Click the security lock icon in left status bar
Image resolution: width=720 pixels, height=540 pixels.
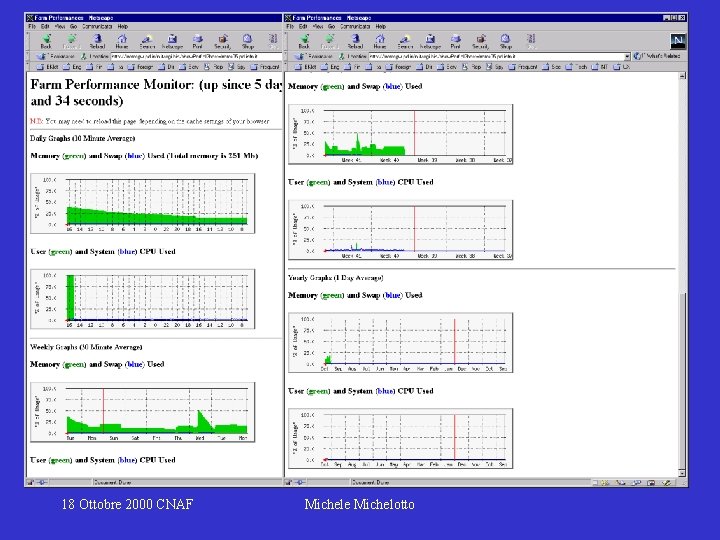coord(30,482)
